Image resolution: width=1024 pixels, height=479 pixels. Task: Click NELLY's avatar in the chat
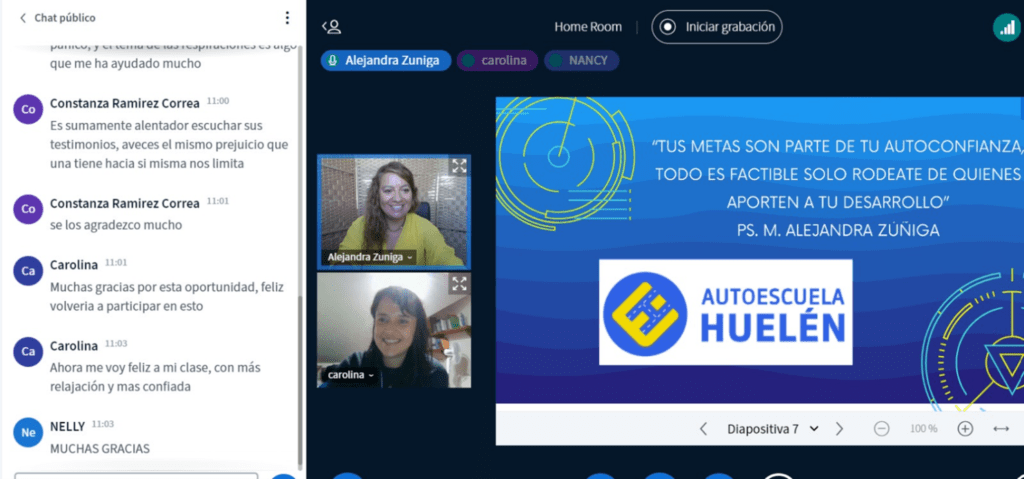coord(28,431)
